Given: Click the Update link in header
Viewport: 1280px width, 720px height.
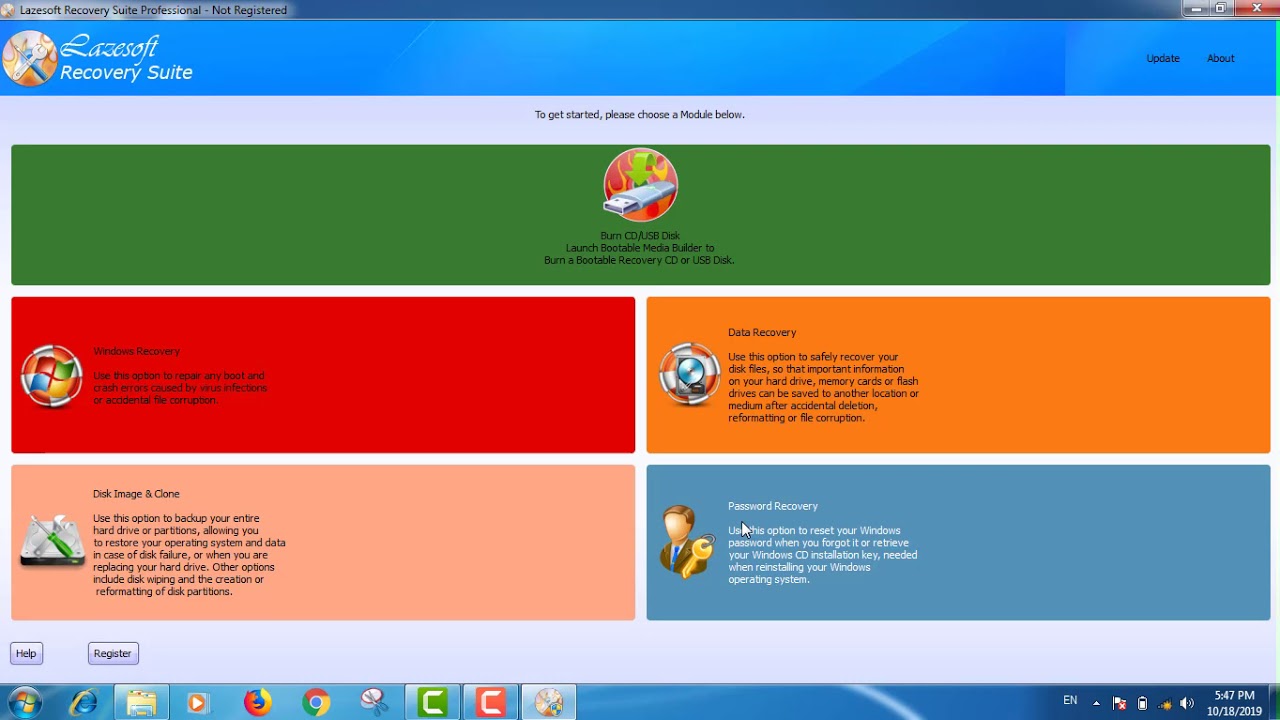Looking at the screenshot, I should [1163, 58].
